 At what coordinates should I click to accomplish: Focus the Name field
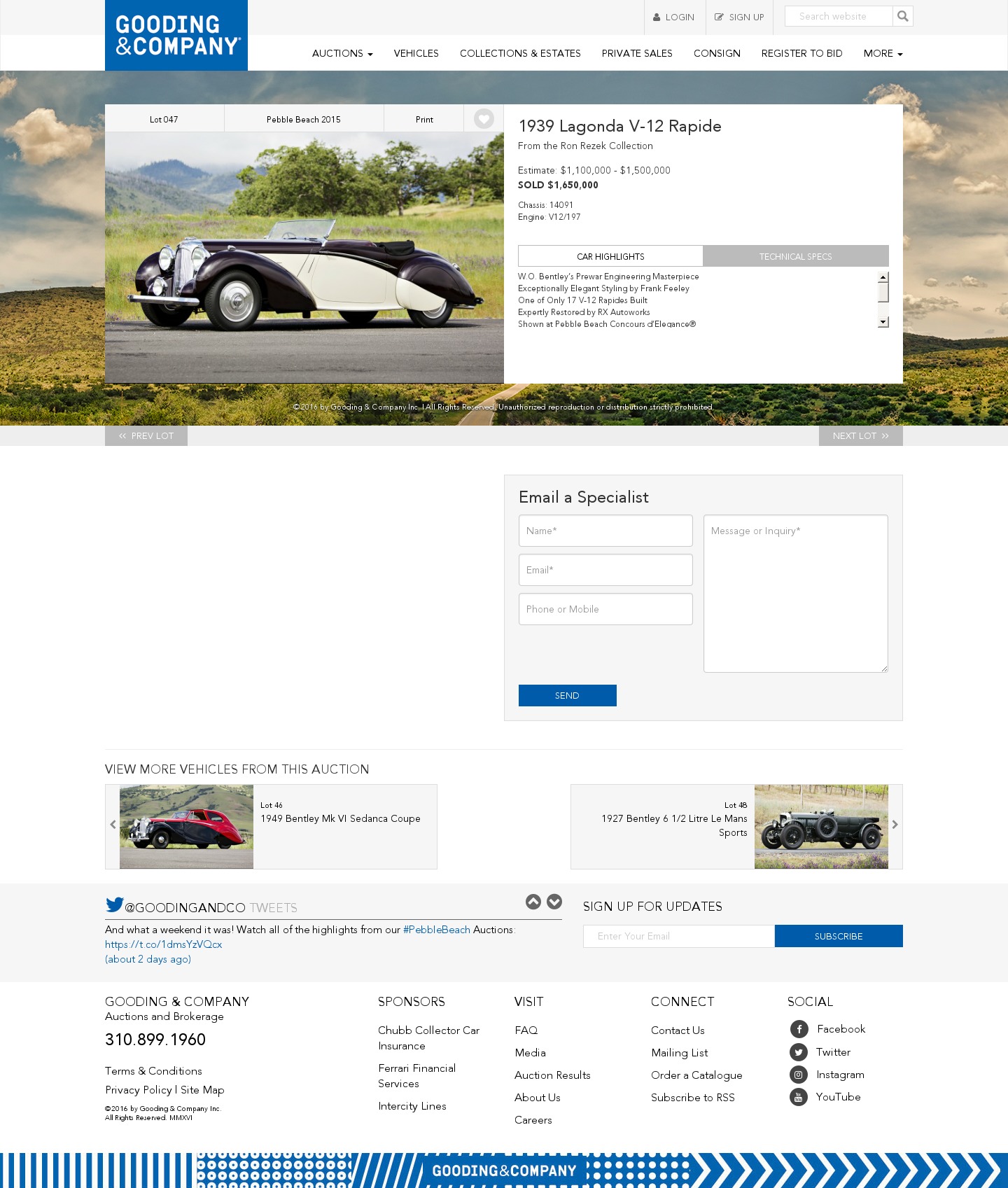[605, 531]
